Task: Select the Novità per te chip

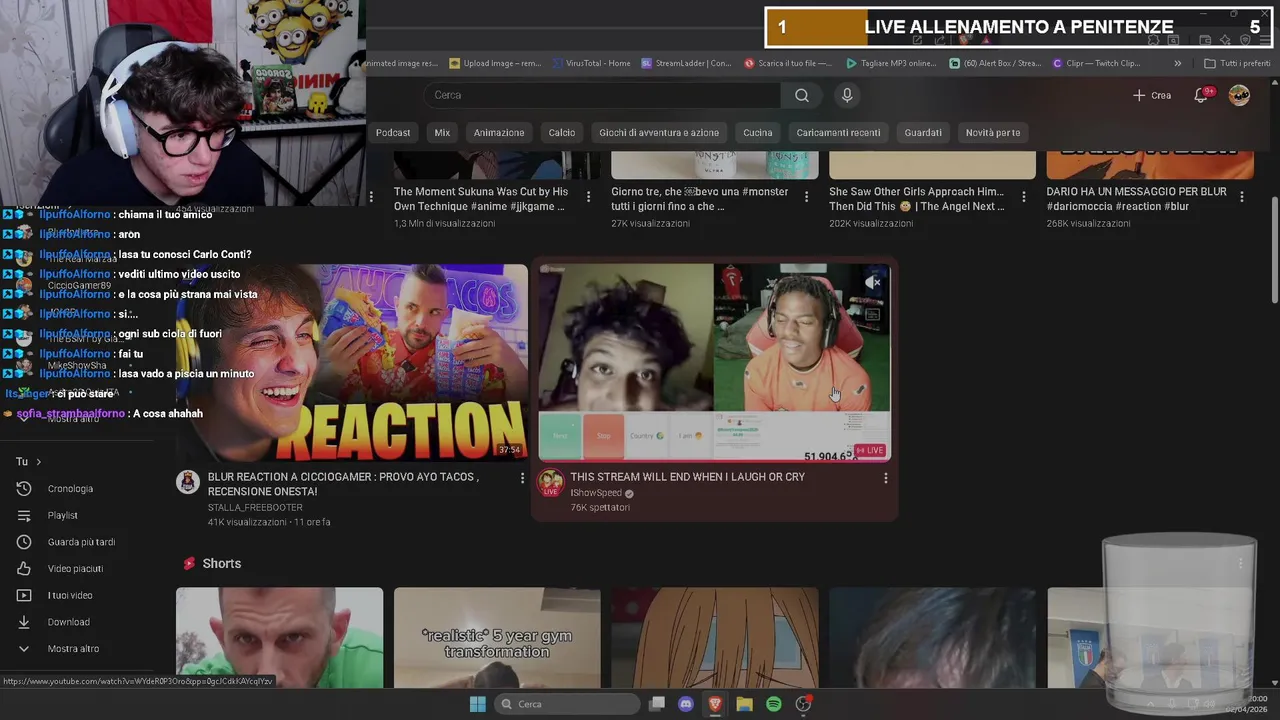Action: pos(993,133)
